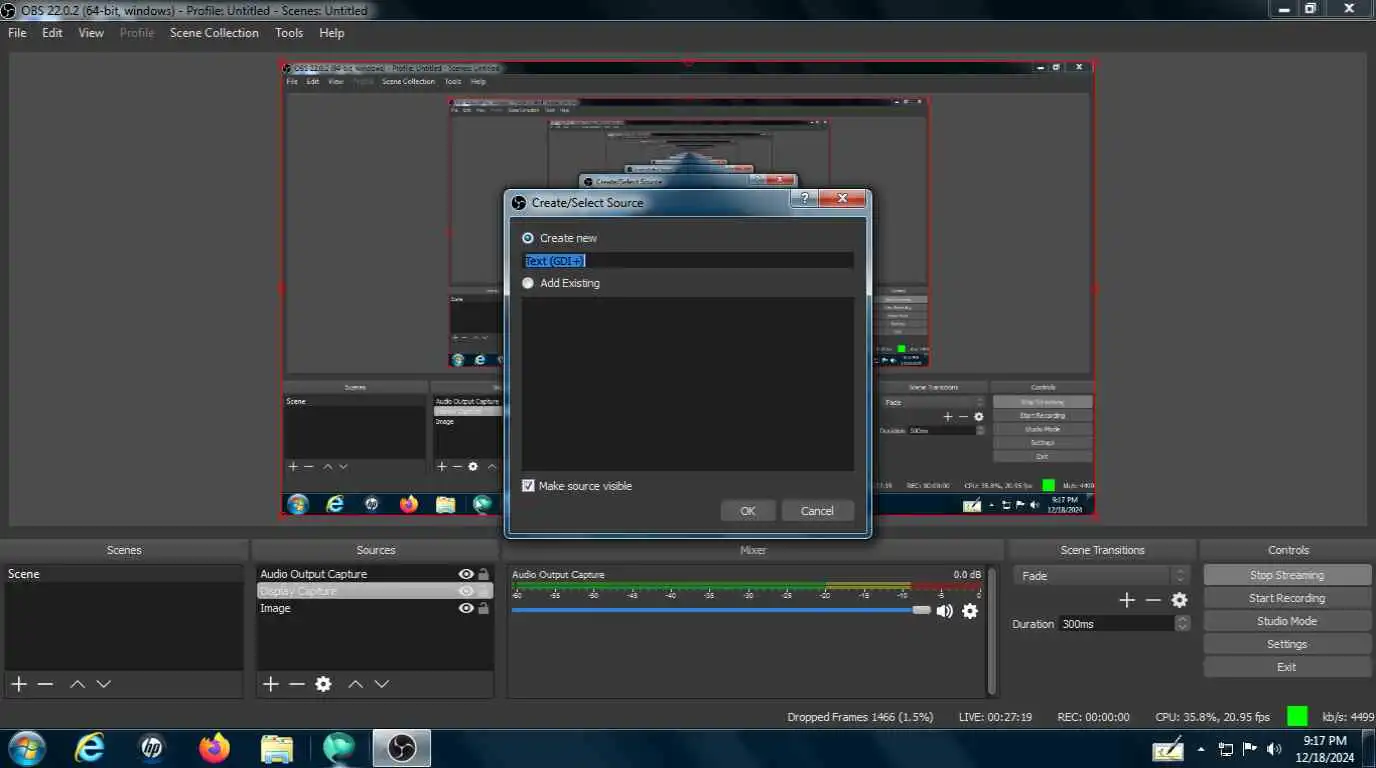Lock the Image source
1376x768 pixels.
tap(484, 608)
